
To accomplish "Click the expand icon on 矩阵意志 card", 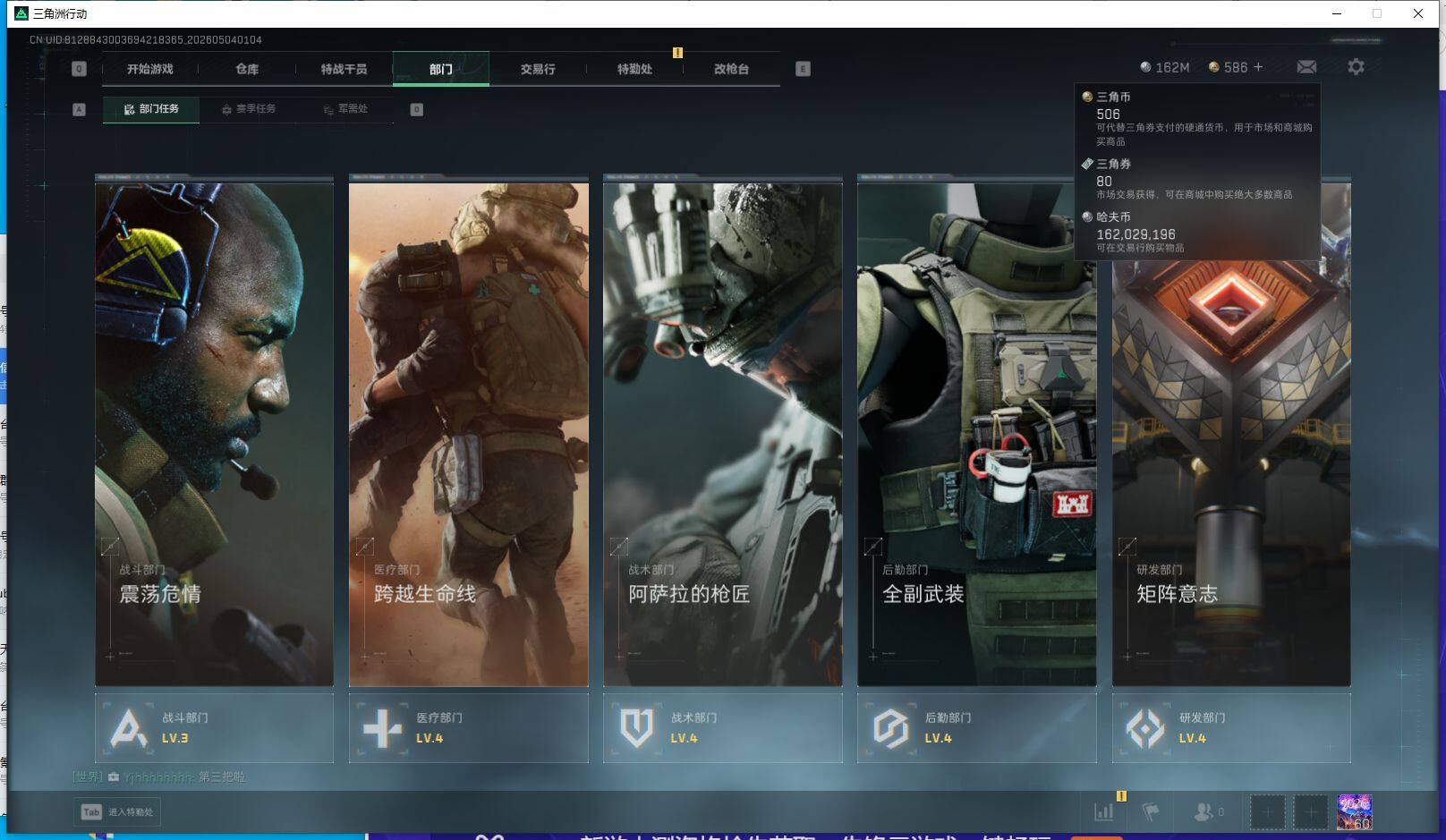I will pos(1127,546).
